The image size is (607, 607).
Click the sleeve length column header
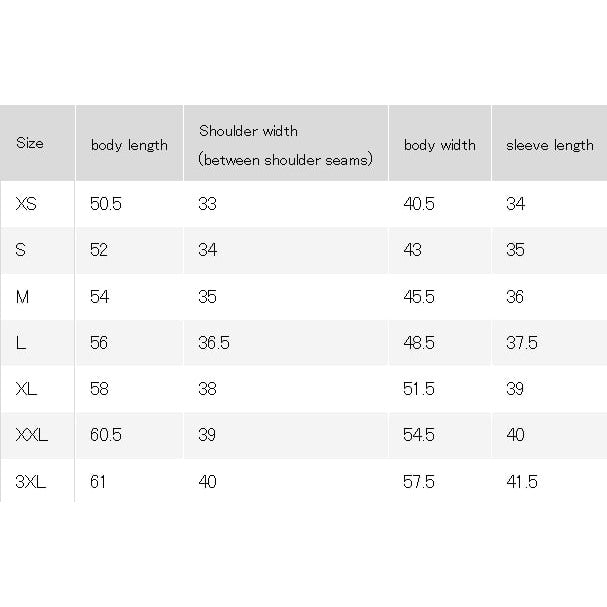[550, 145]
